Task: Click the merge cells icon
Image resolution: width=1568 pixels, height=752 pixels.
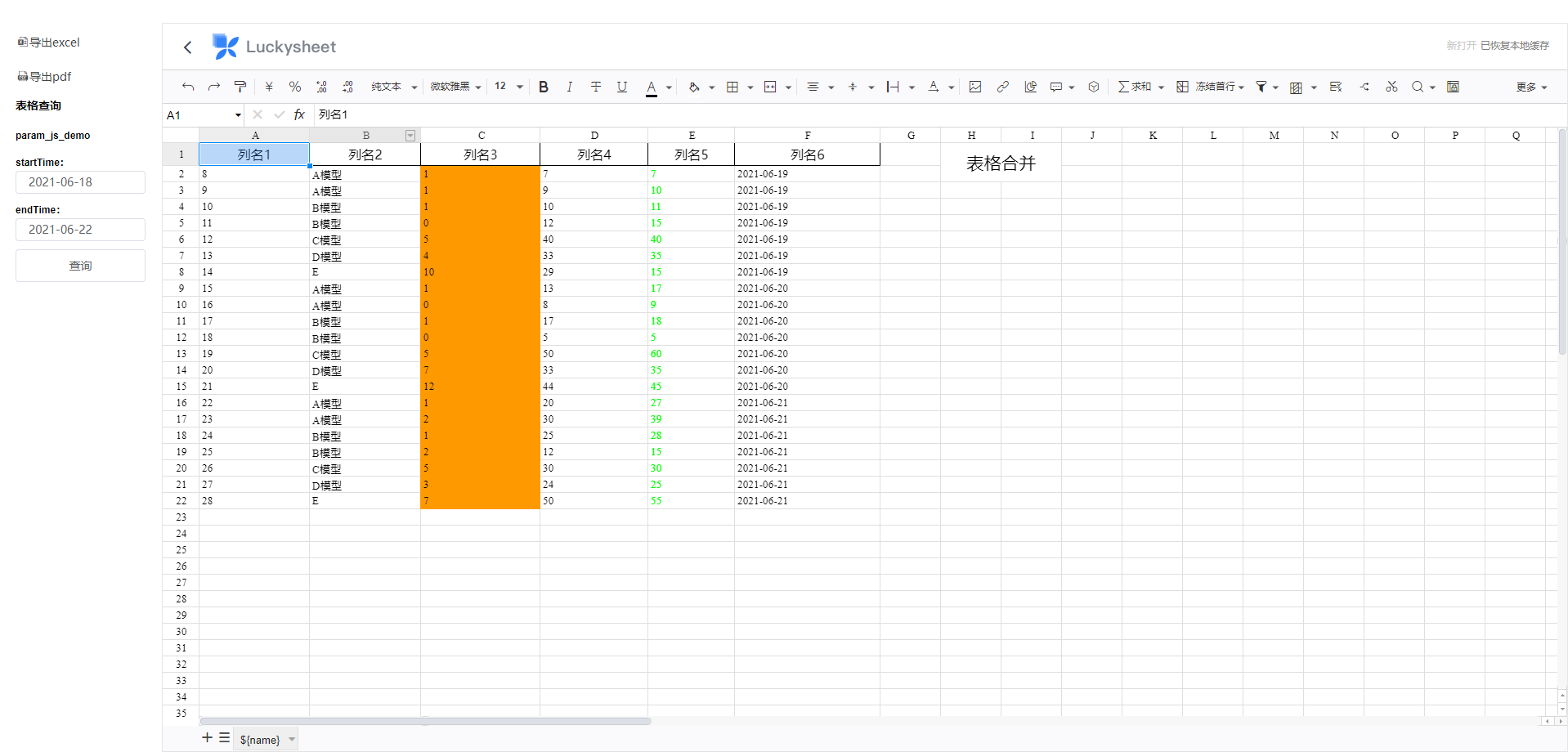Action: (x=770, y=87)
